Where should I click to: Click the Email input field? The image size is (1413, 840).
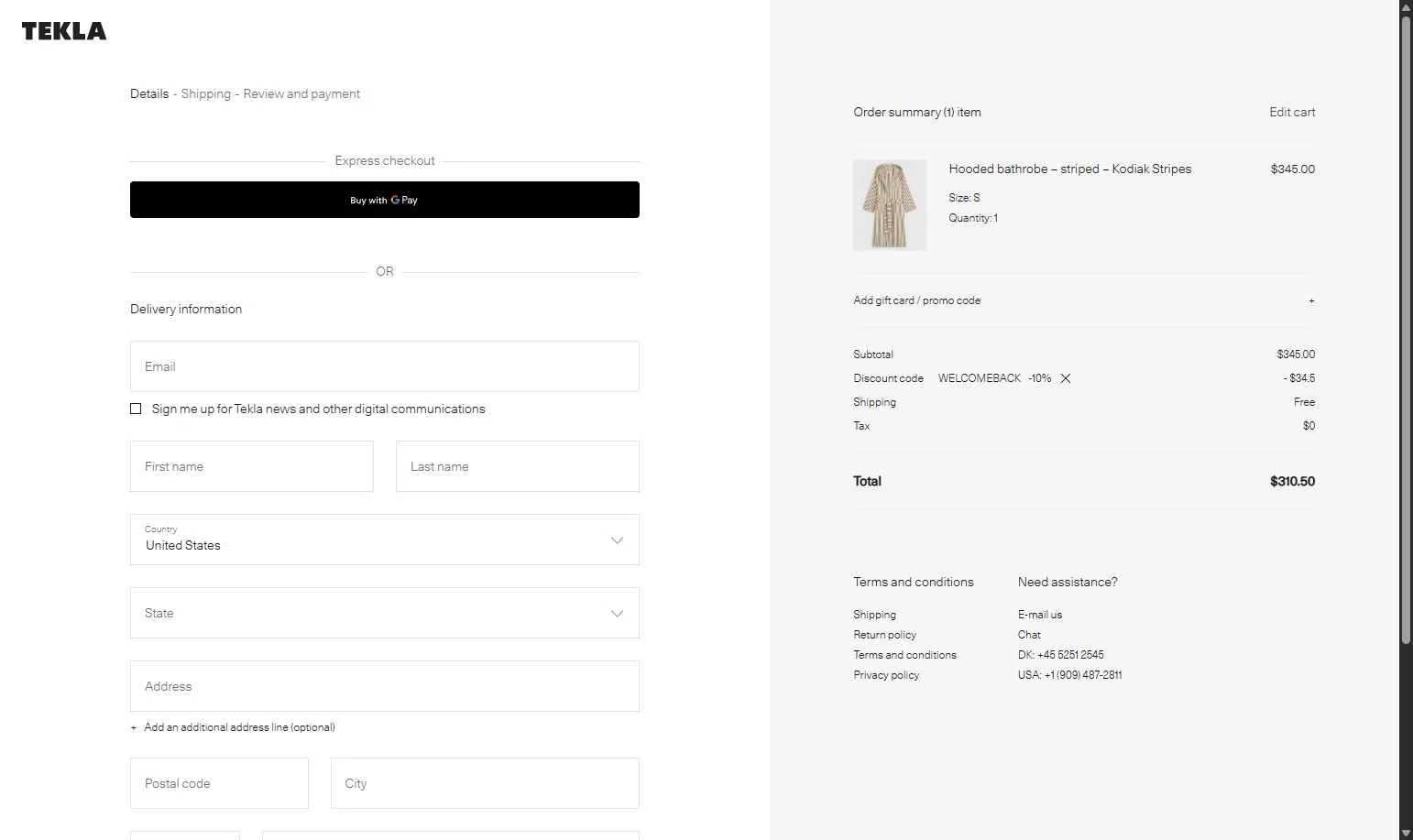(x=385, y=366)
